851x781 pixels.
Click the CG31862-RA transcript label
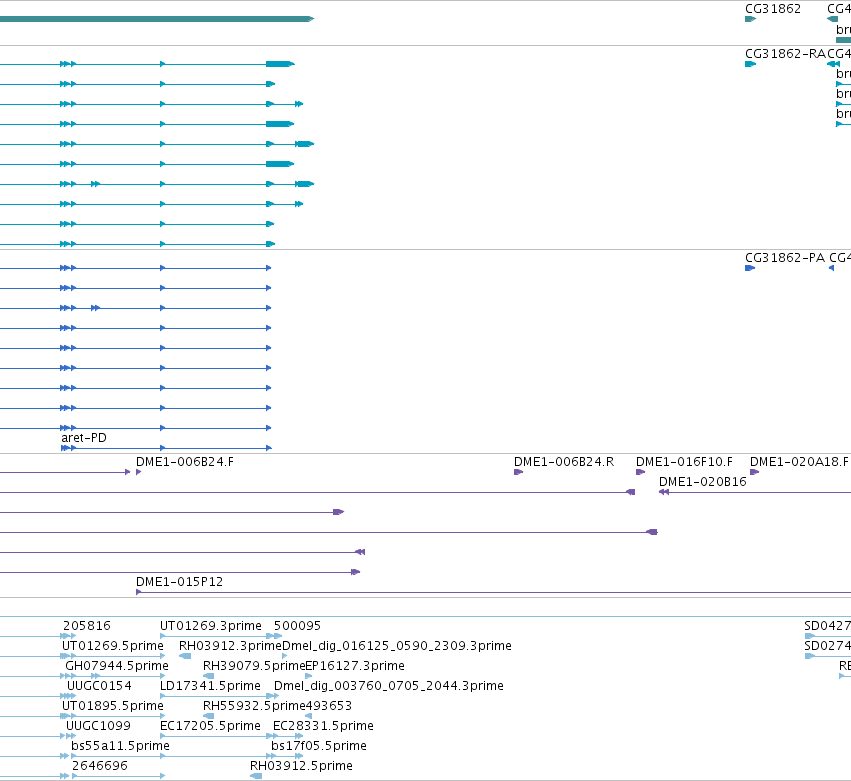tap(785, 54)
